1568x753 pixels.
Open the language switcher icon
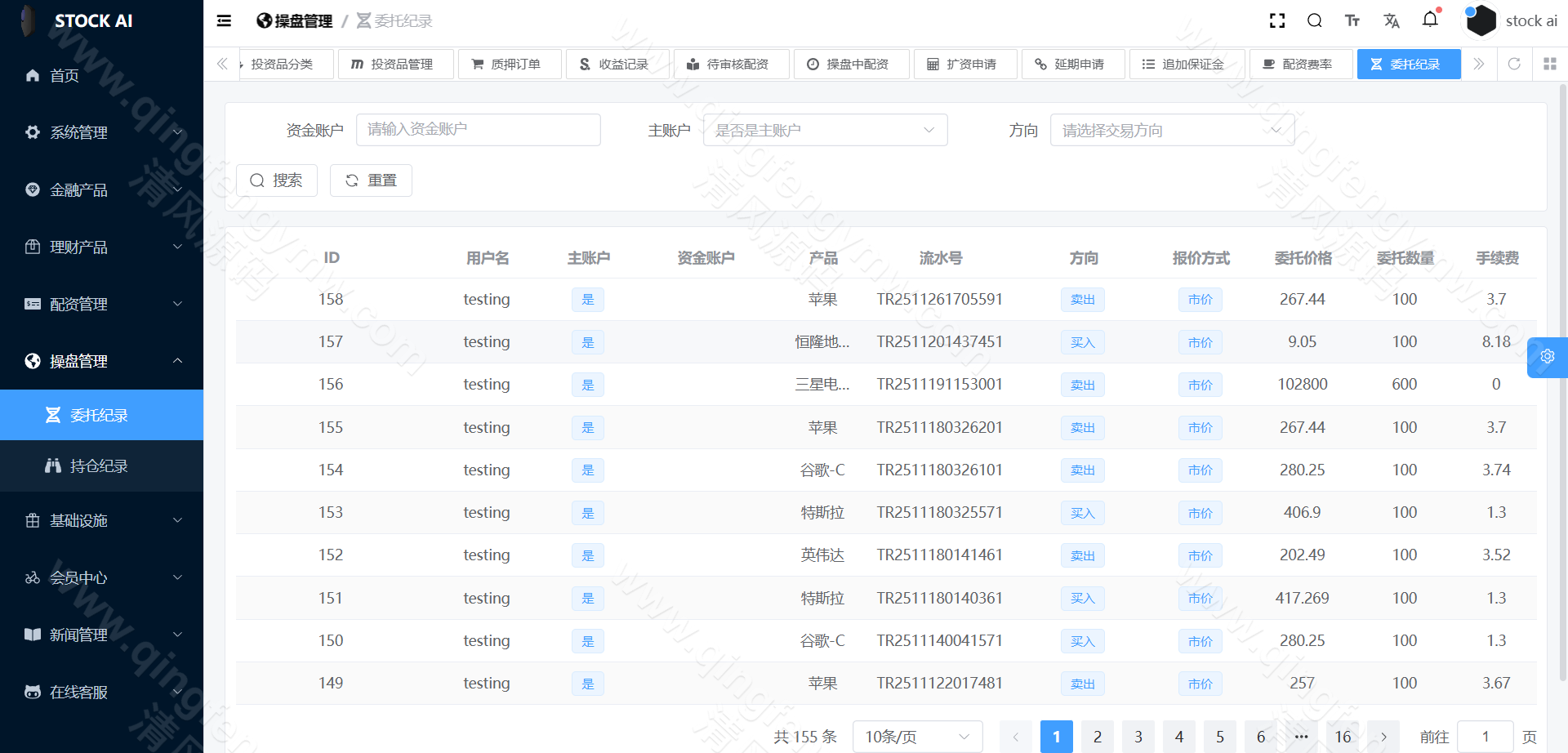pyautogui.click(x=1392, y=20)
